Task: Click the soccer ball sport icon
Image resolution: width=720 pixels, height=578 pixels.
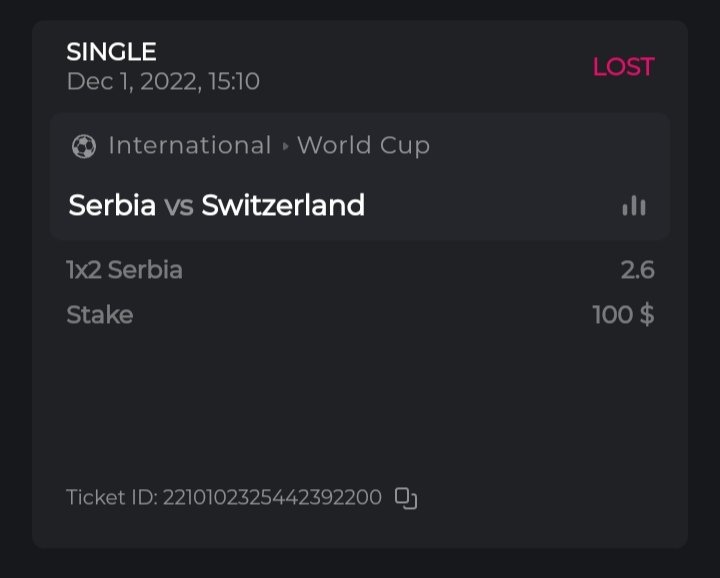Action: click(x=84, y=146)
